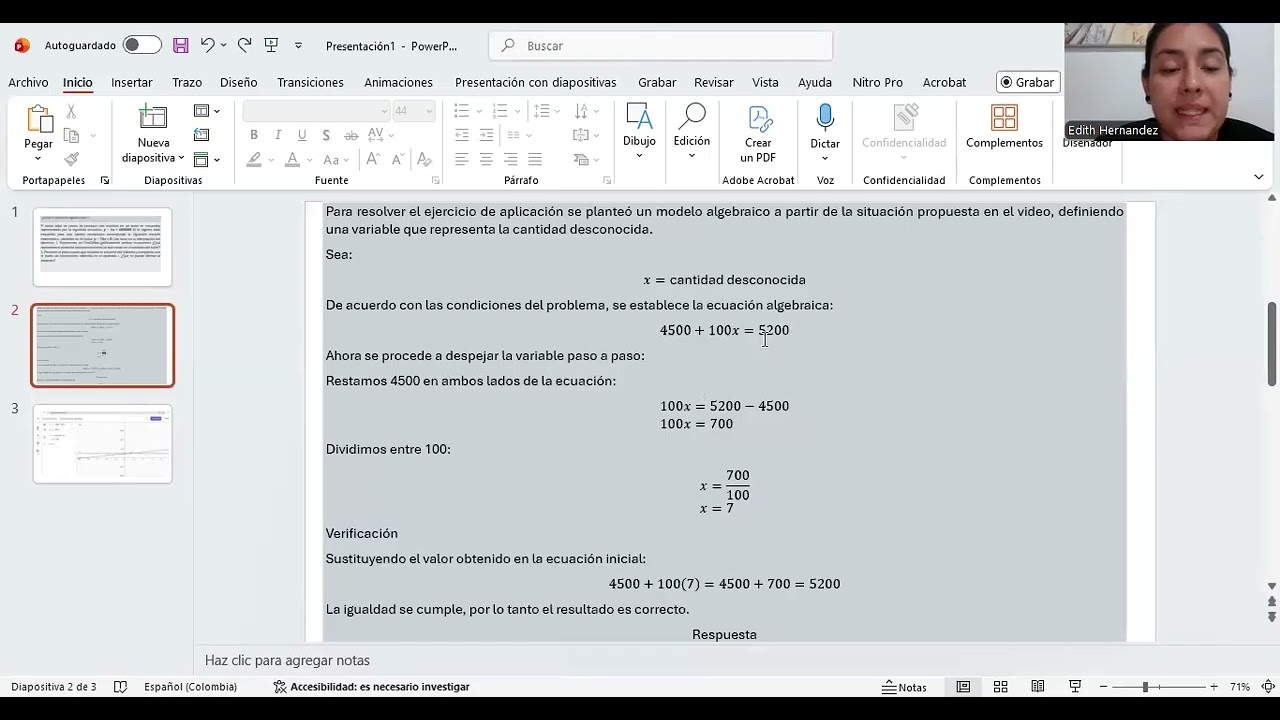The height and width of the screenshot is (720, 1280).
Task: Open the slide Layout (Diseño) dropdown
Action: click(207, 111)
